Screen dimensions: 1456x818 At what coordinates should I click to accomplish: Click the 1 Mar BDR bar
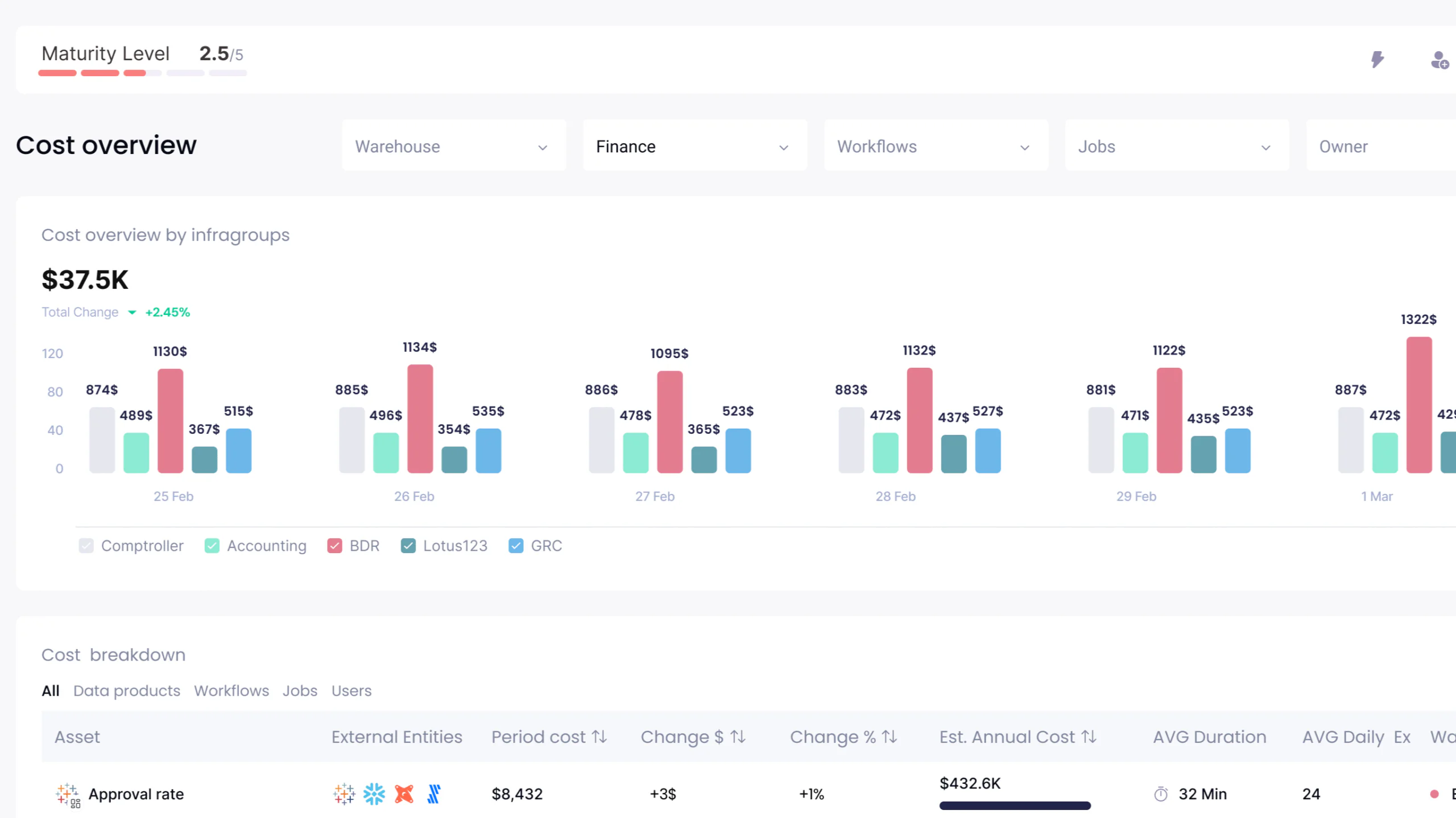click(1418, 405)
